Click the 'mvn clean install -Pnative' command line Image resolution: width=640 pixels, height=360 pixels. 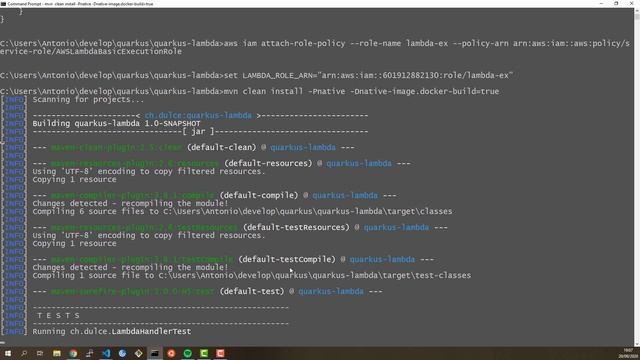[249, 91]
